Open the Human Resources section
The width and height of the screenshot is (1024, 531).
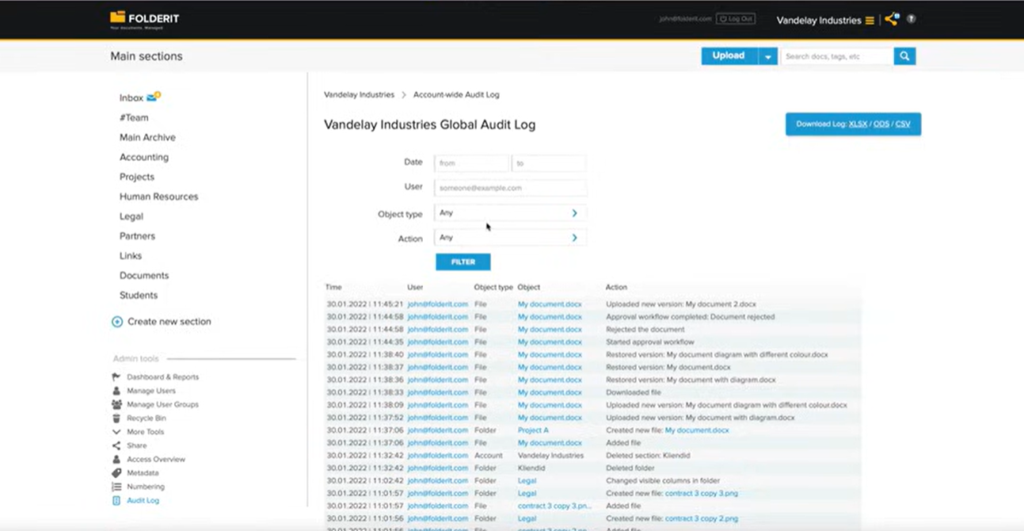pos(158,197)
